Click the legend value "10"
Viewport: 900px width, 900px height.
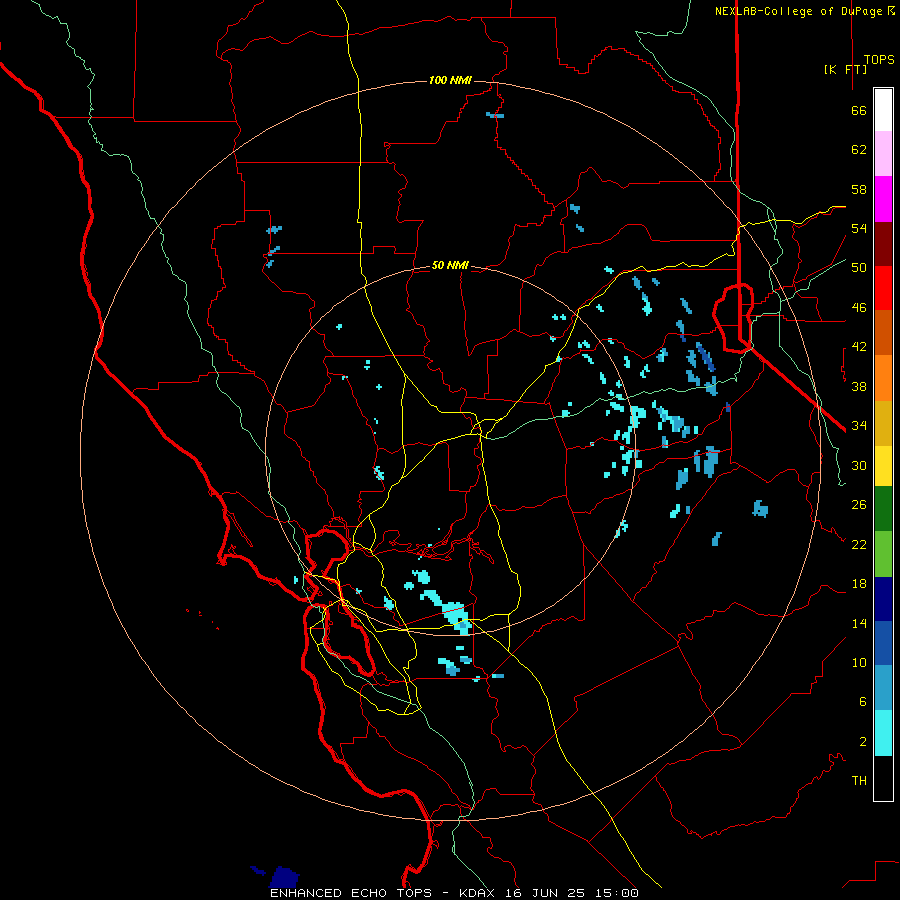tap(859, 663)
